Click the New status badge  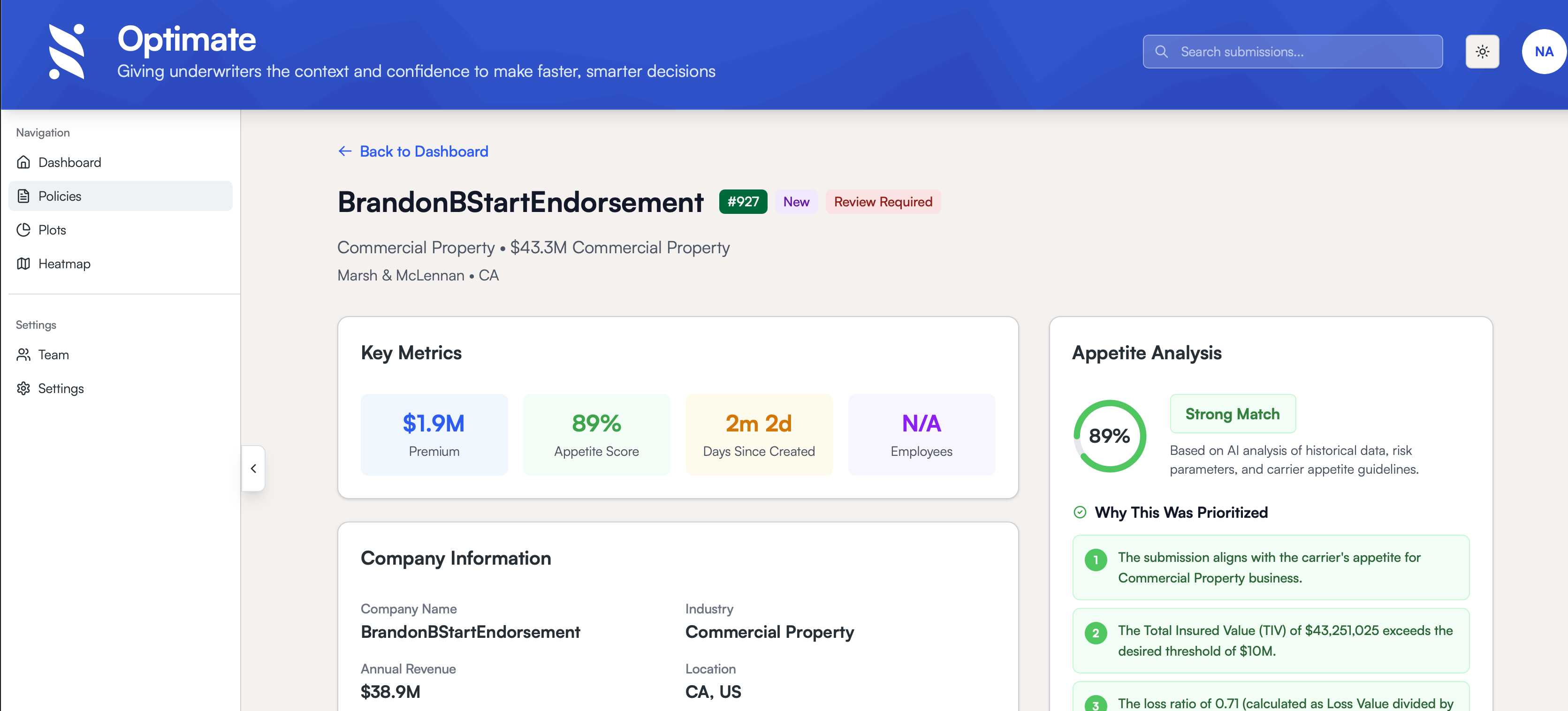(x=796, y=202)
